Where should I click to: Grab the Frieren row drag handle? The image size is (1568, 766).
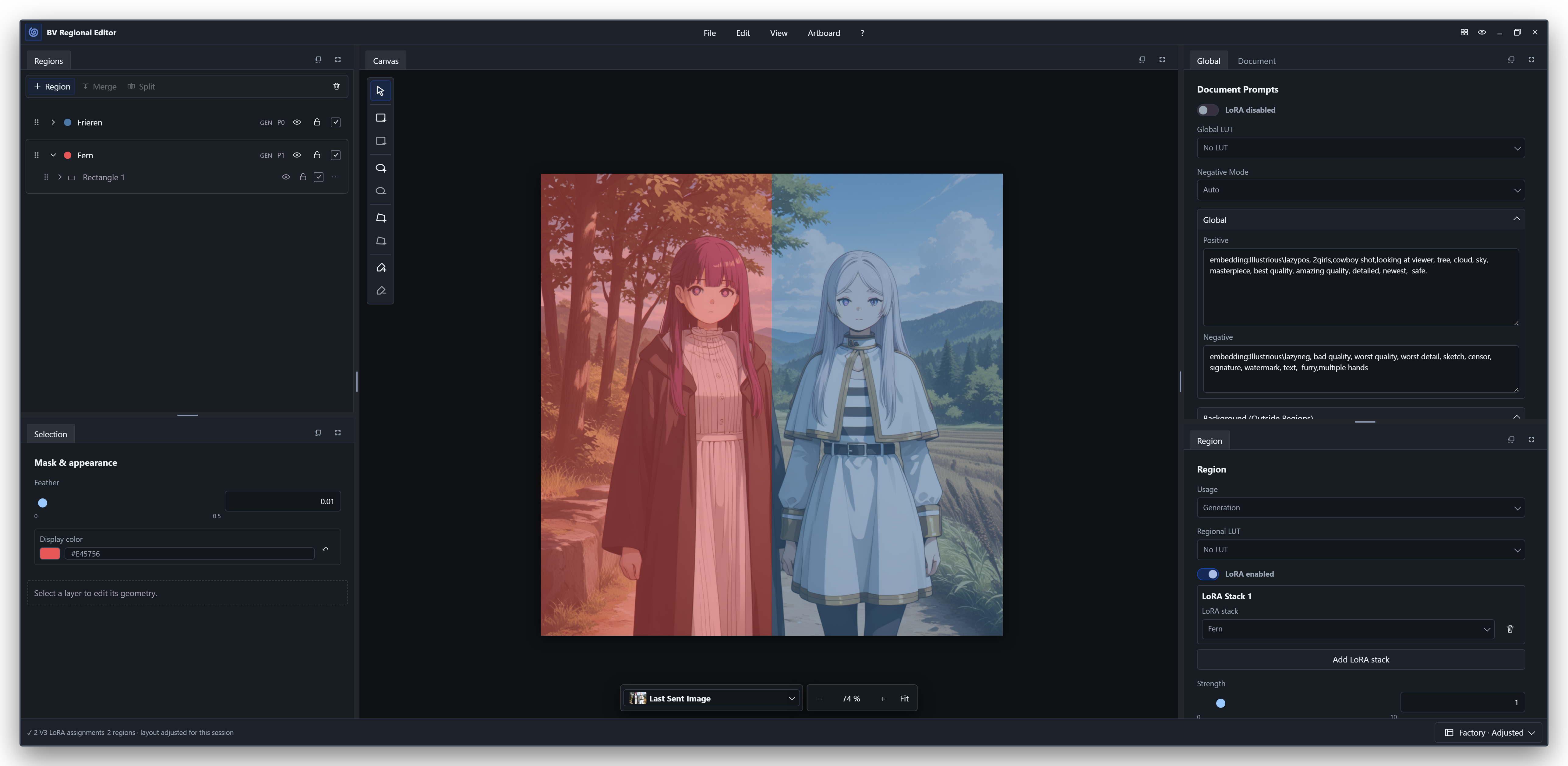(37, 122)
